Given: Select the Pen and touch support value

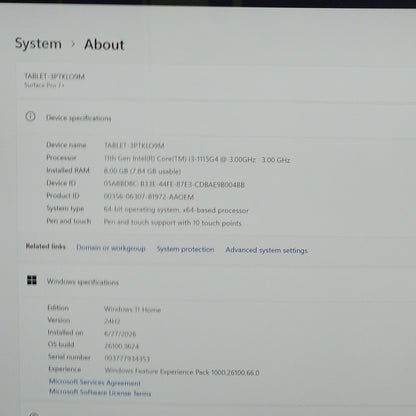Looking at the screenshot, I should point(172,222).
